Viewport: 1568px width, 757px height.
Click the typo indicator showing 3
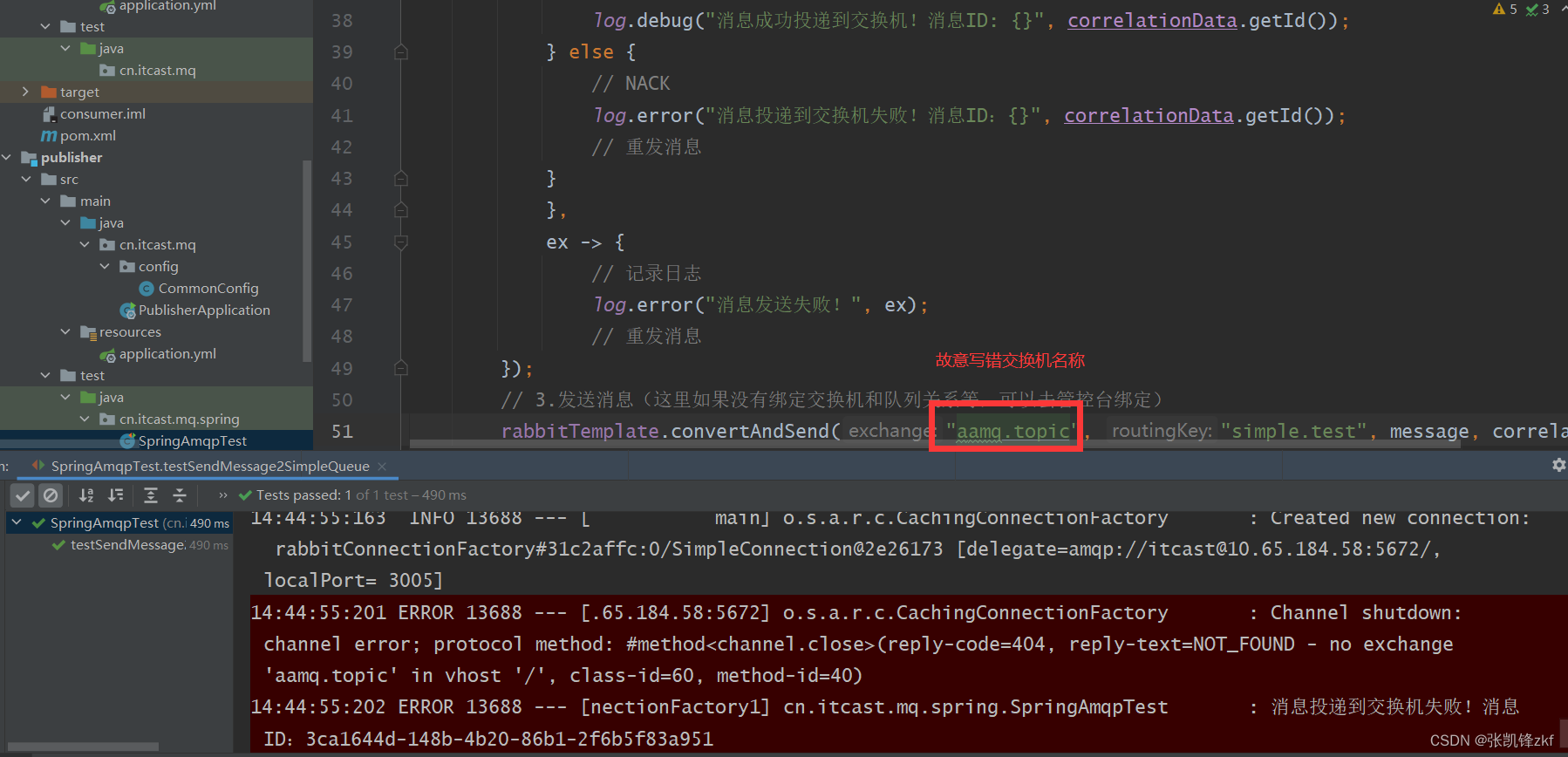point(1537,9)
